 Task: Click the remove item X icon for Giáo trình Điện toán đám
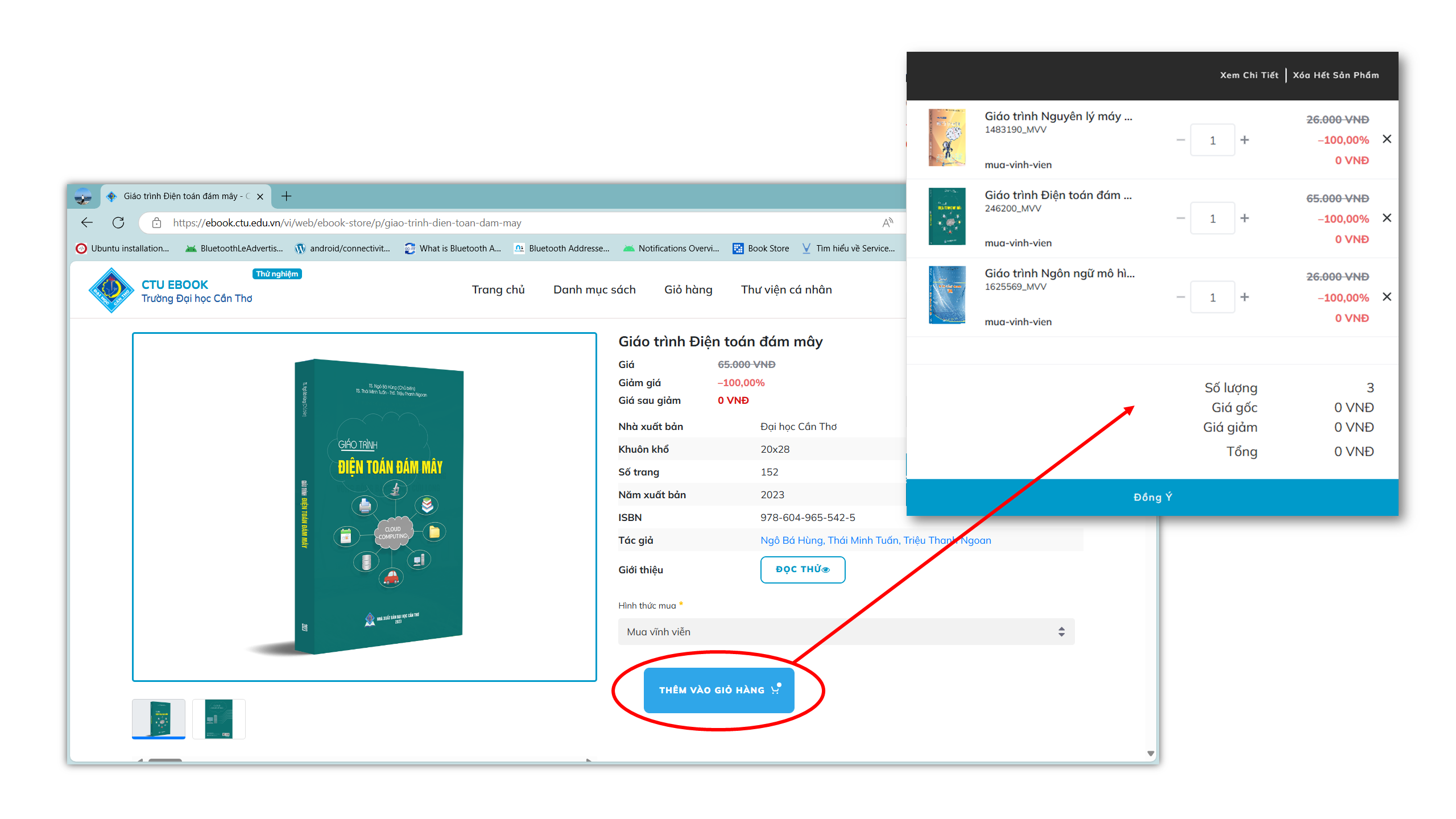point(1387,218)
